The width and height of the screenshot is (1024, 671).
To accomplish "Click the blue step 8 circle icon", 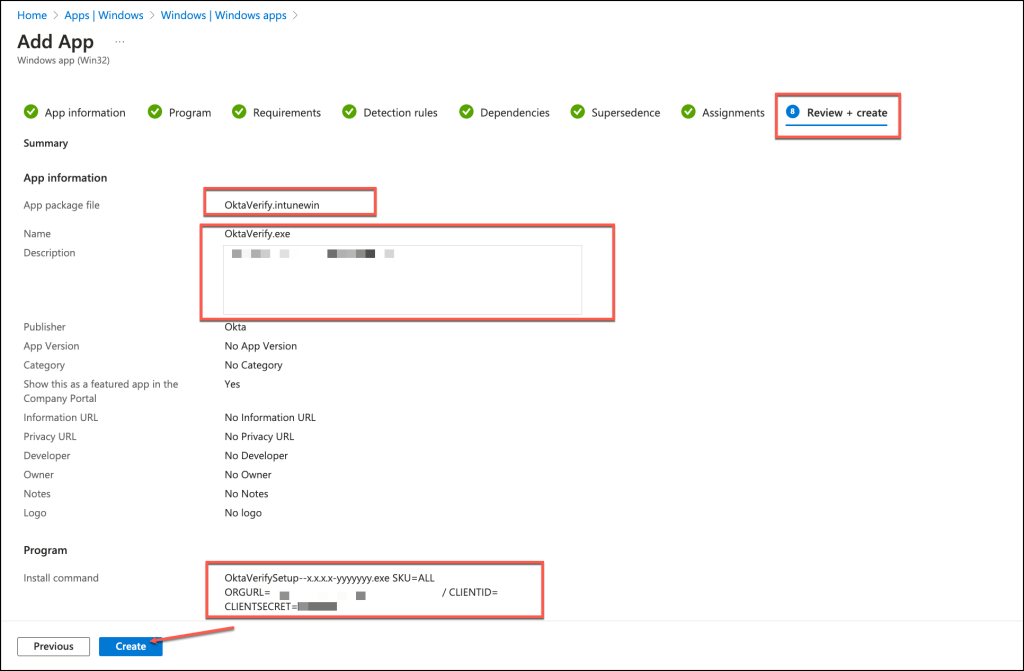I will click(793, 112).
